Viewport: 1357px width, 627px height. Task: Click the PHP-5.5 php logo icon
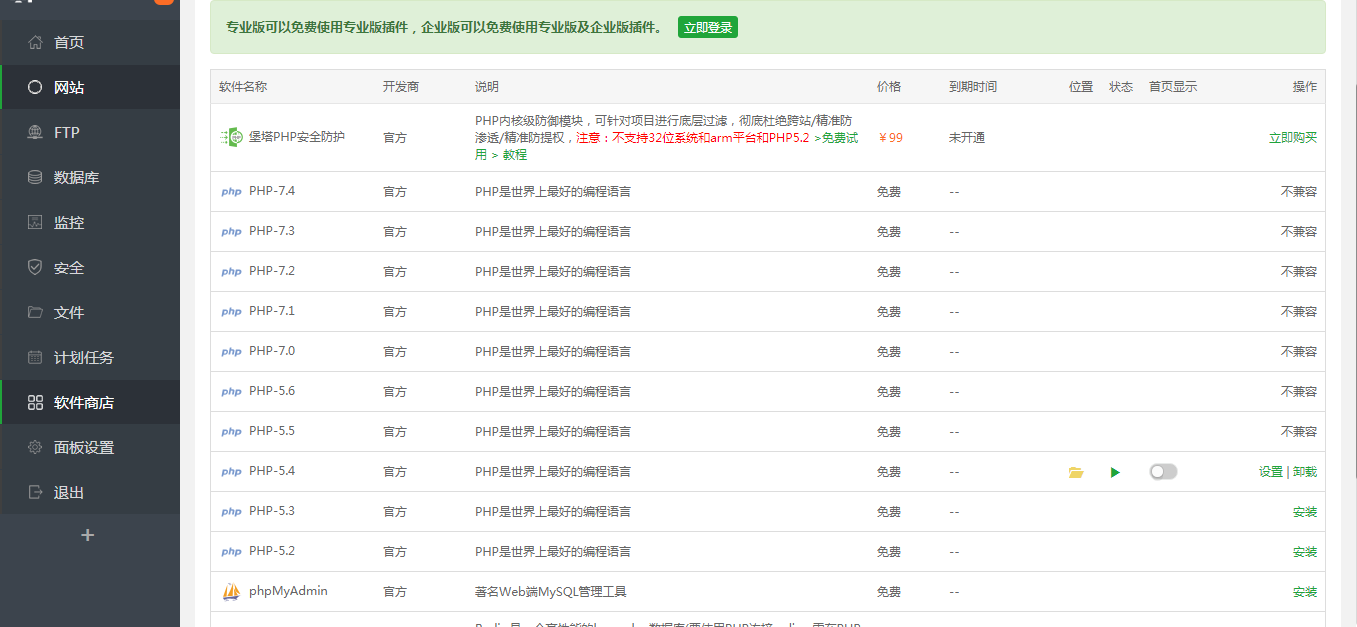[231, 432]
